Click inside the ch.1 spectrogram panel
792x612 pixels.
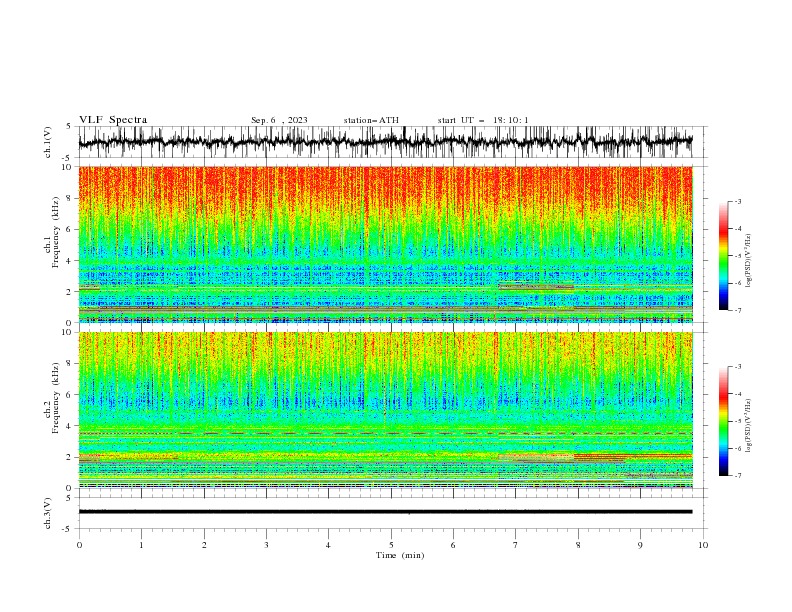click(385, 244)
